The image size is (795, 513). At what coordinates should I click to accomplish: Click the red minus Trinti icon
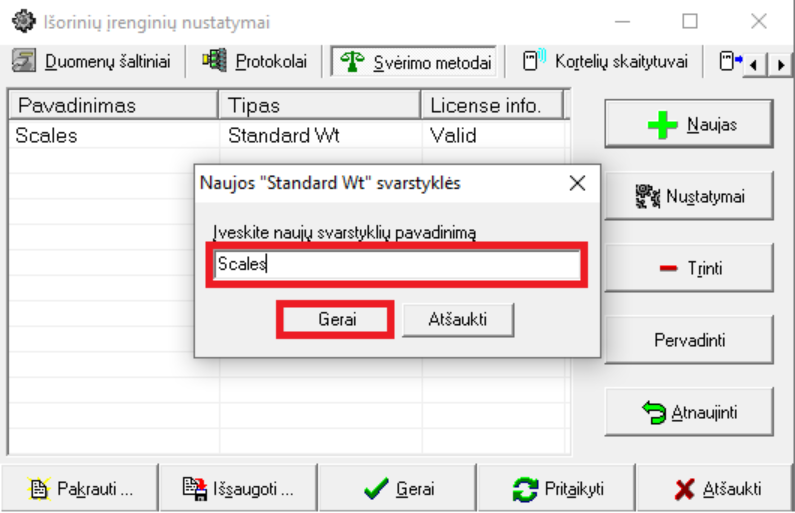pyautogui.click(x=669, y=269)
